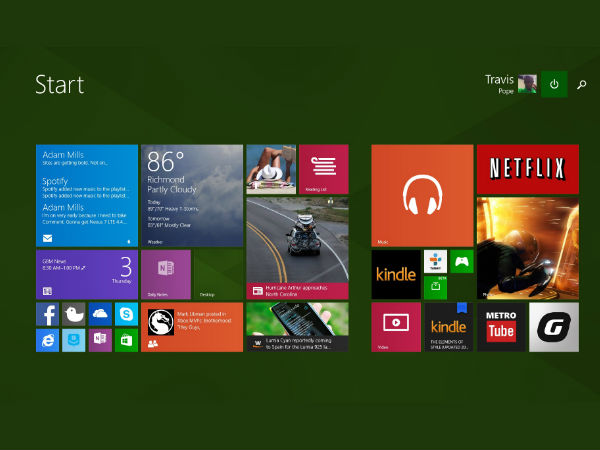The height and width of the screenshot is (450, 600).
Task: Open the MetroTube tile
Action: [500, 327]
